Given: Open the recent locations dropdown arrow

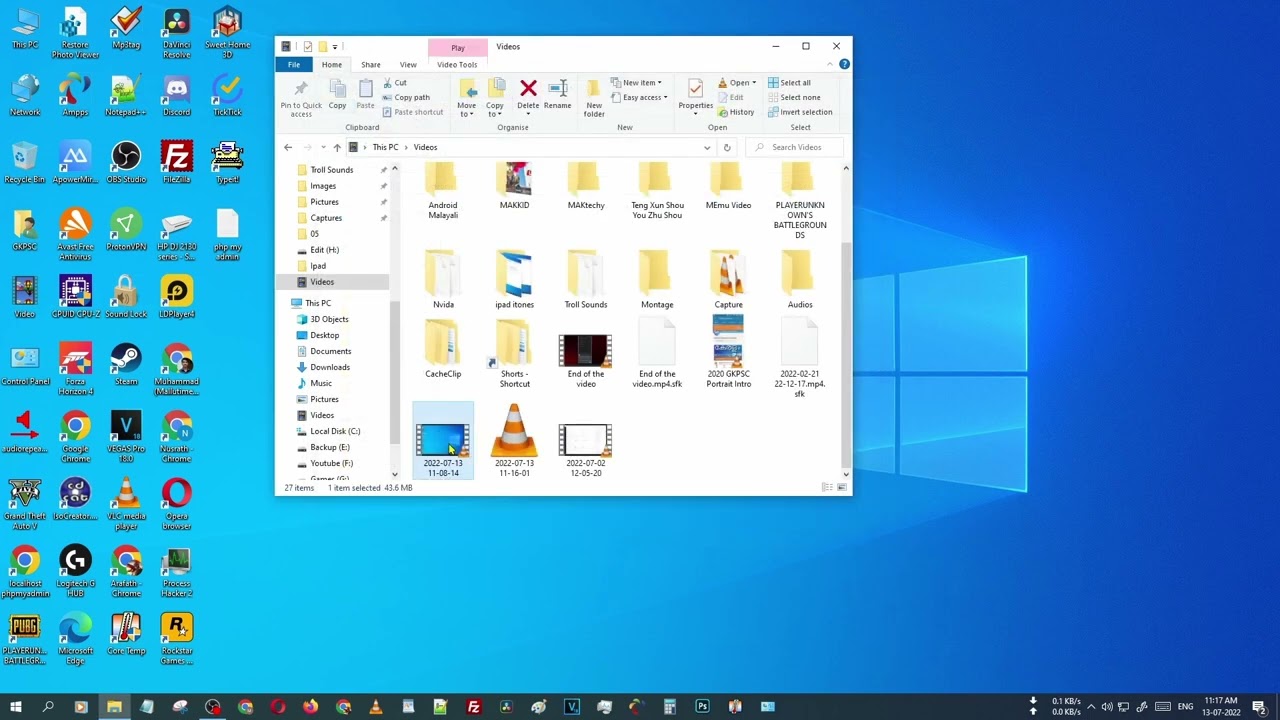Looking at the screenshot, I should click(x=323, y=147).
